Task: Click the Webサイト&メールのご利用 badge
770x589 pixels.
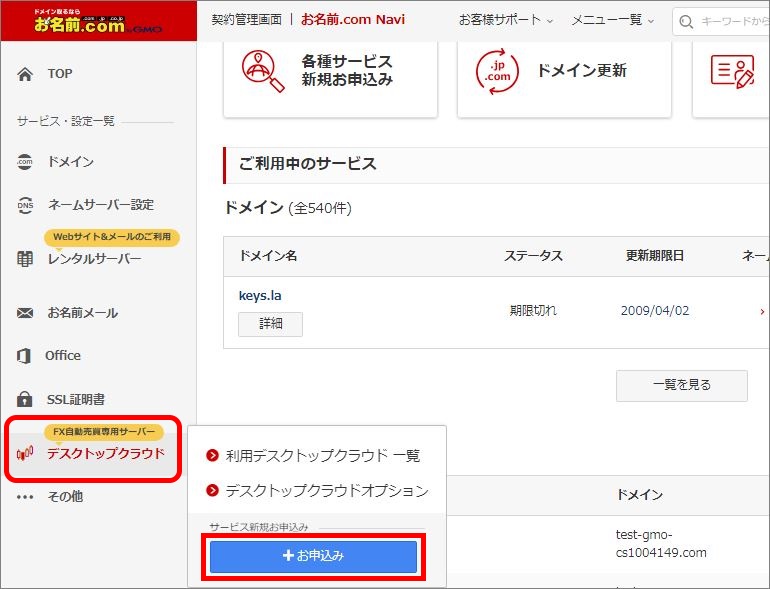Action: click(112, 237)
